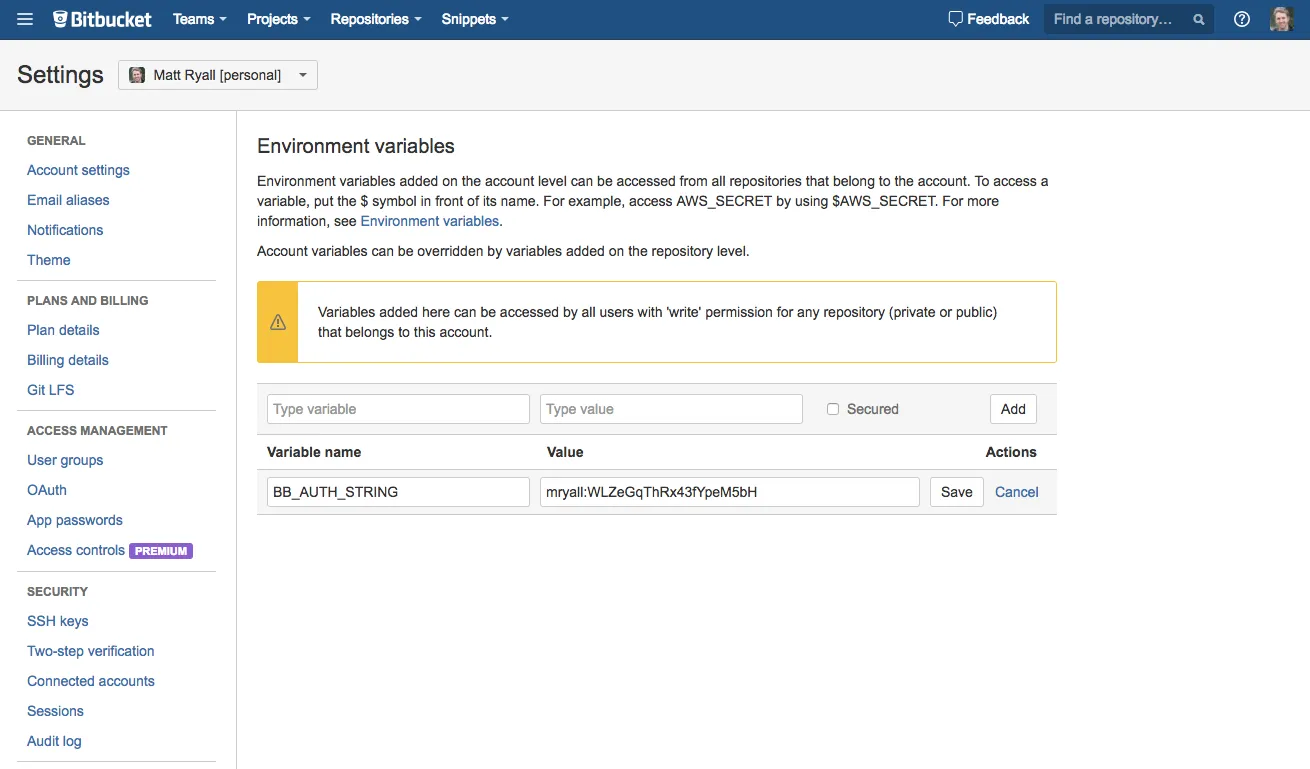The width and height of the screenshot is (1310, 769).
Task: Expand the Teams dropdown menu
Action: pyautogui.click(x=199, y=19)
